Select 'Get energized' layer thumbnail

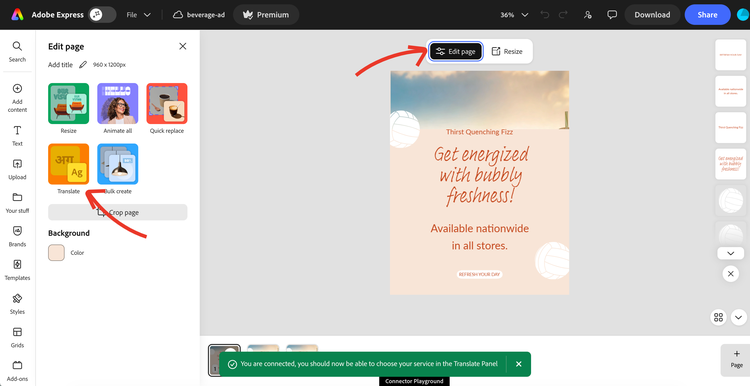(730, 164)
